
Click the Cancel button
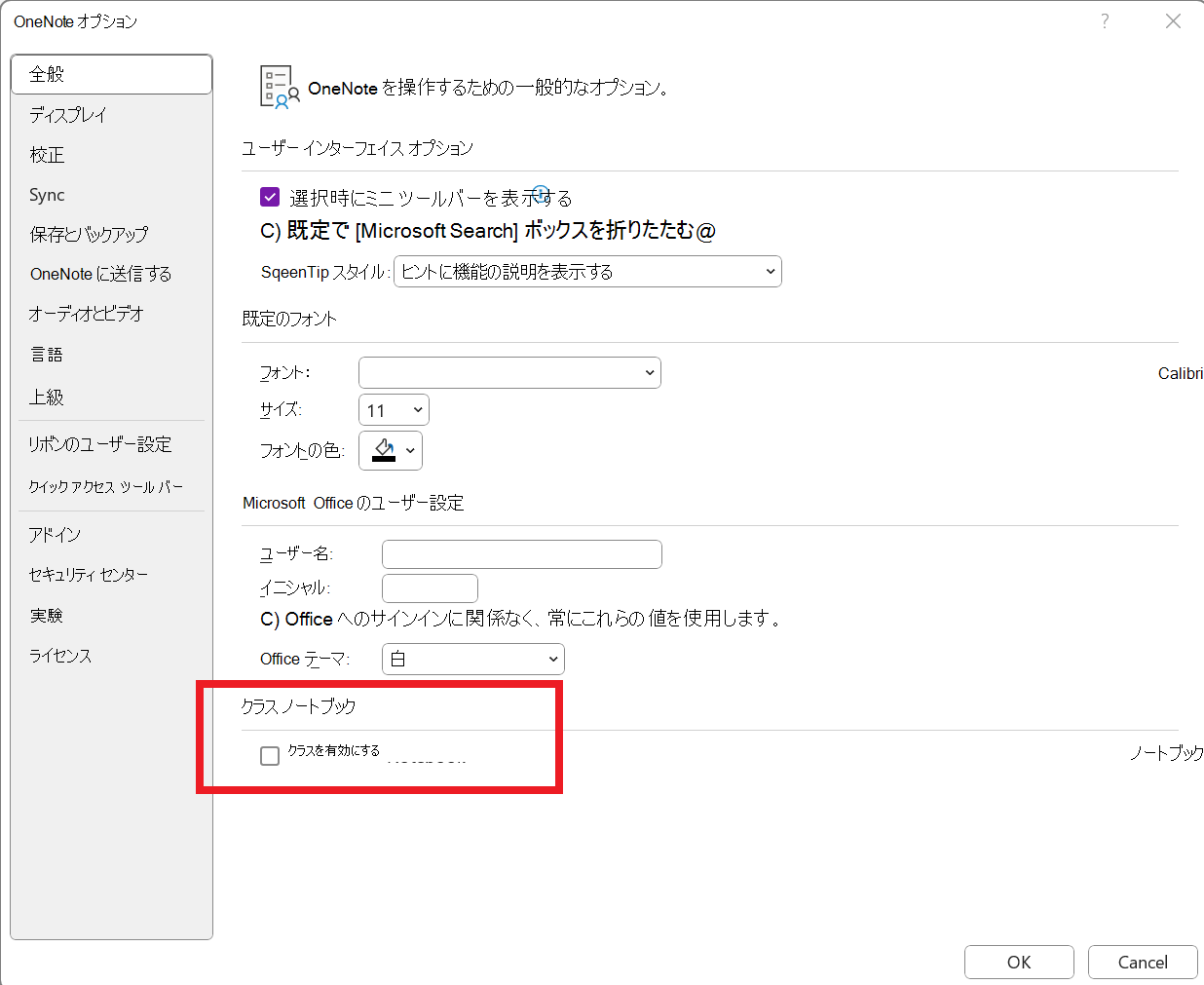[1143, 962]
